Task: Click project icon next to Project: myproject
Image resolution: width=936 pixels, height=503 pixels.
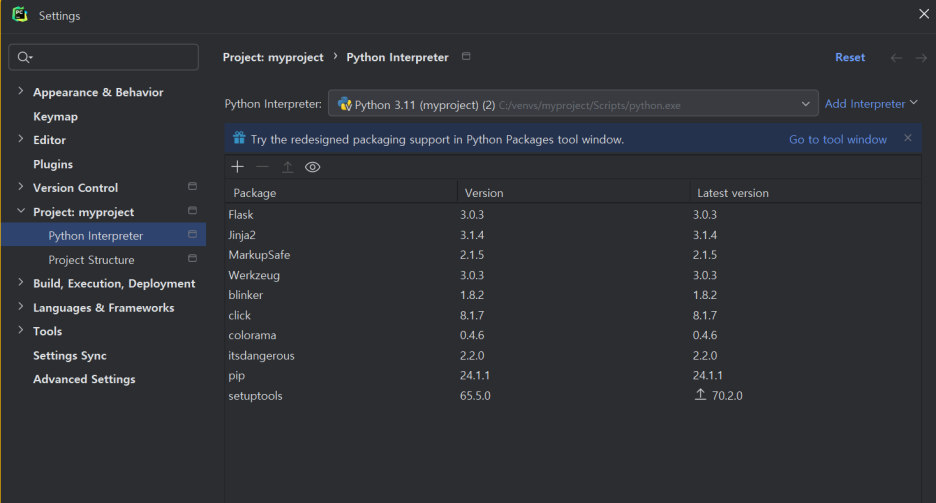Action: click(x=192, y=211)
